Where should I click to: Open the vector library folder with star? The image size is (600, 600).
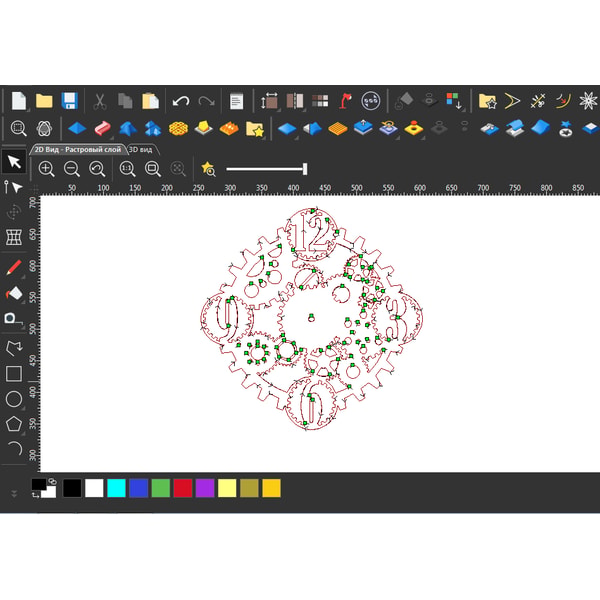tap(488, 101)
